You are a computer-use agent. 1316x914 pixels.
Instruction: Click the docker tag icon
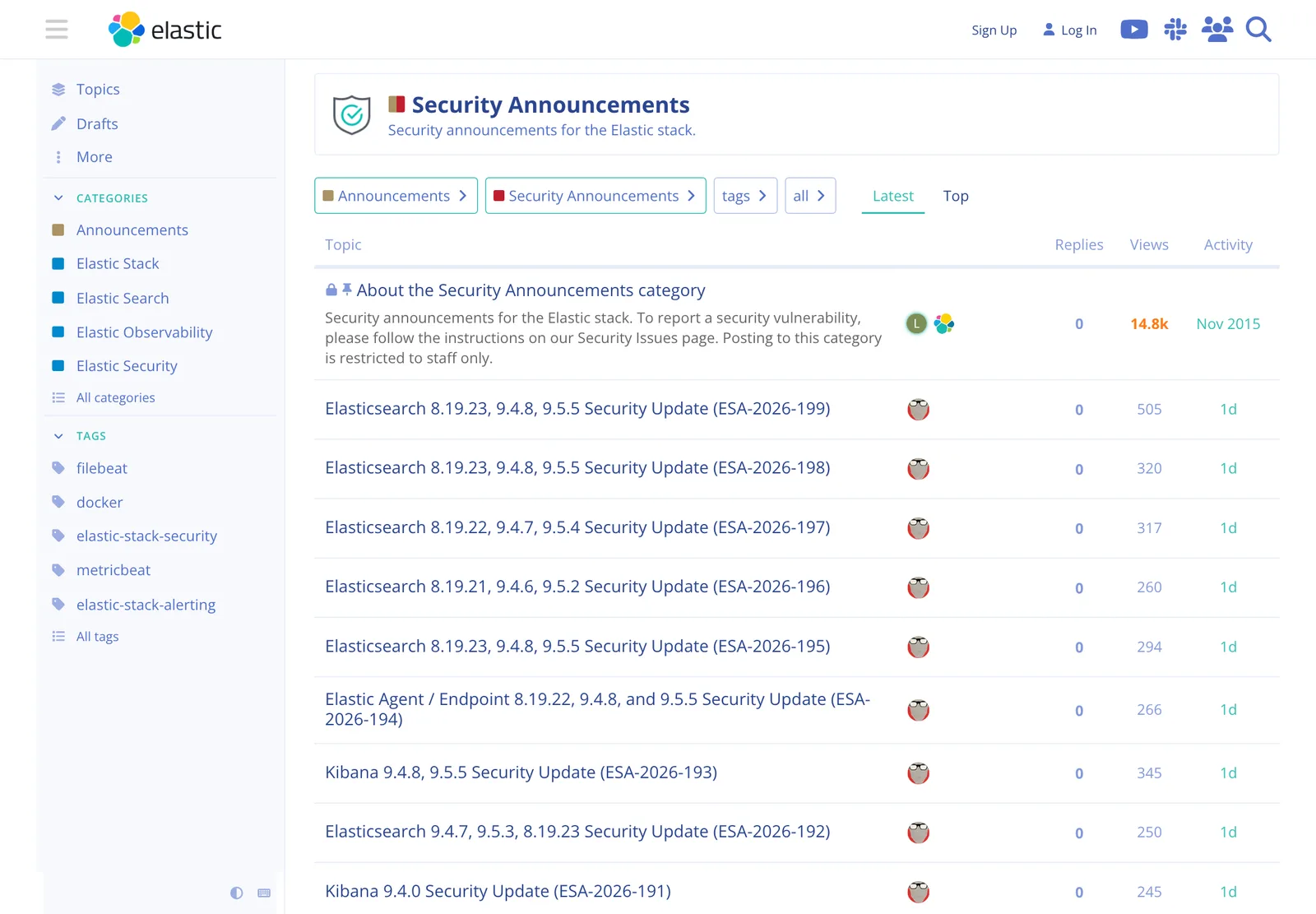(58, 502)
